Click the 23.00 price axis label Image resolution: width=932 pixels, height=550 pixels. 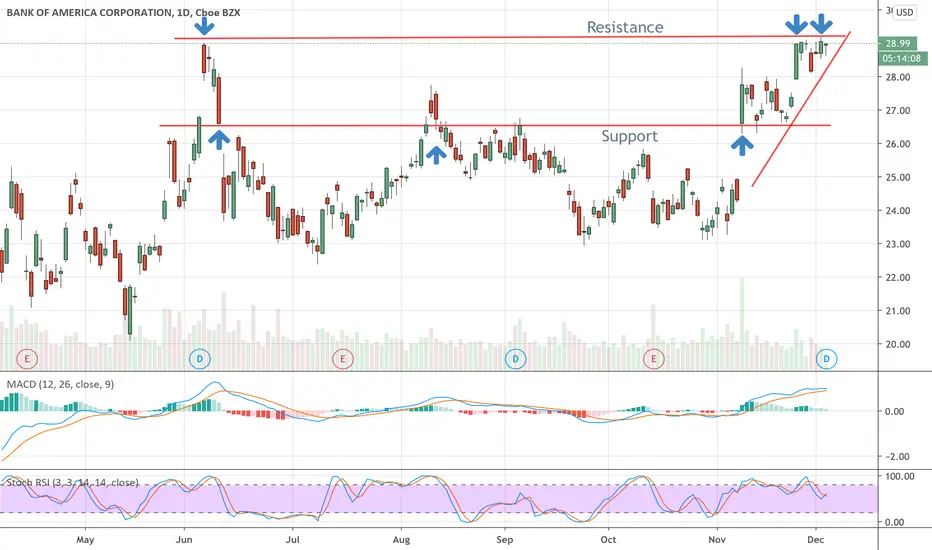(x=898, y=244)
